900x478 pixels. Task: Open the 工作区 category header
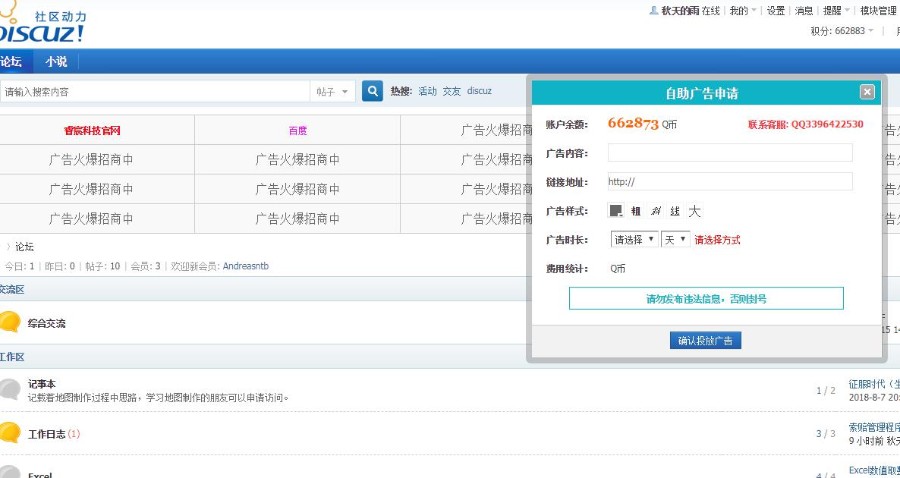tap(12, 357)
